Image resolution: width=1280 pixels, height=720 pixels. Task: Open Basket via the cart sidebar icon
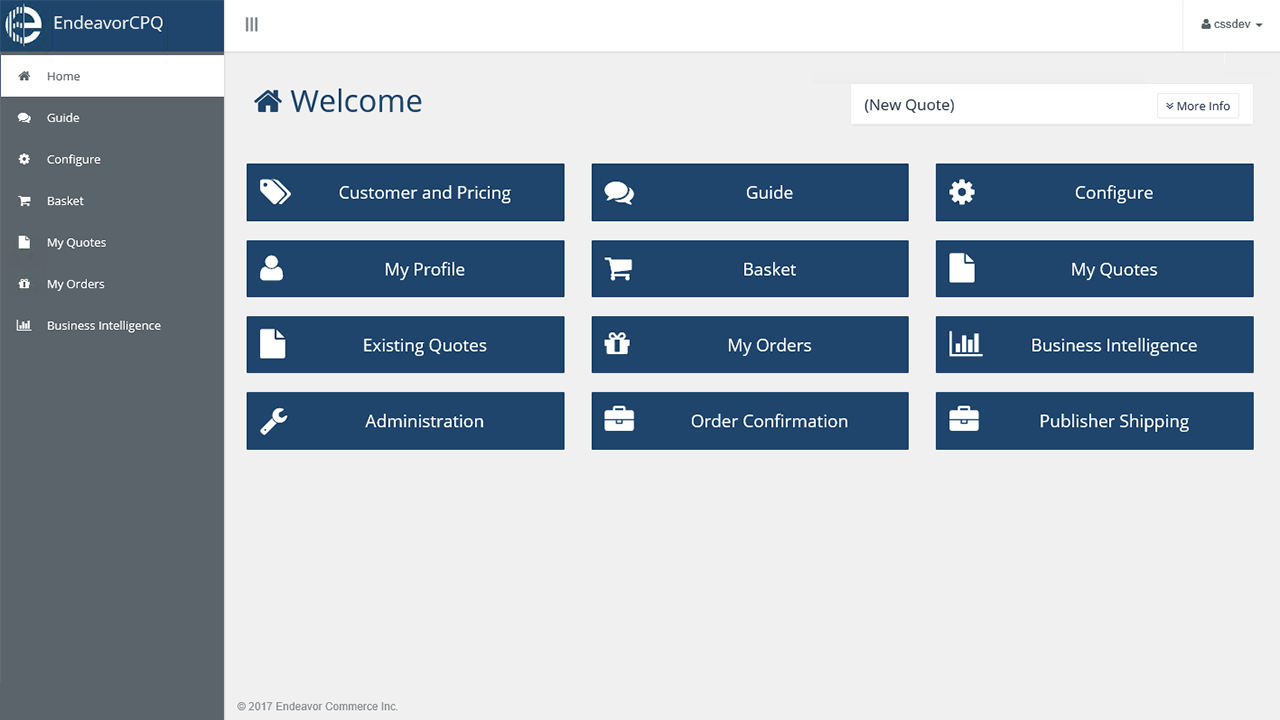(x=24, y=200)
